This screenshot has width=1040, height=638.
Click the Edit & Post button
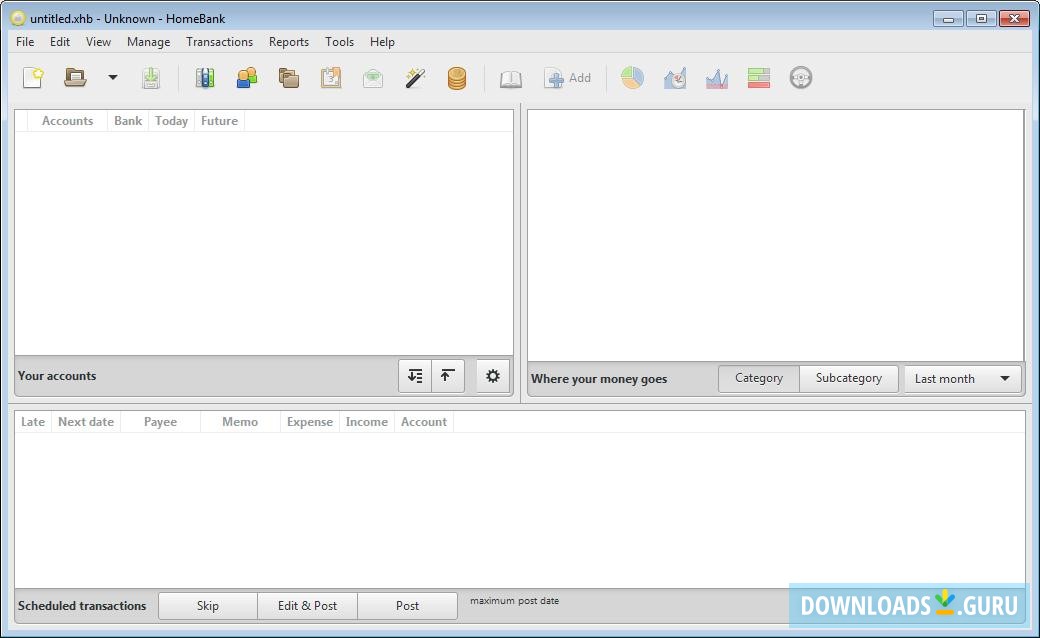click(307, 606)
